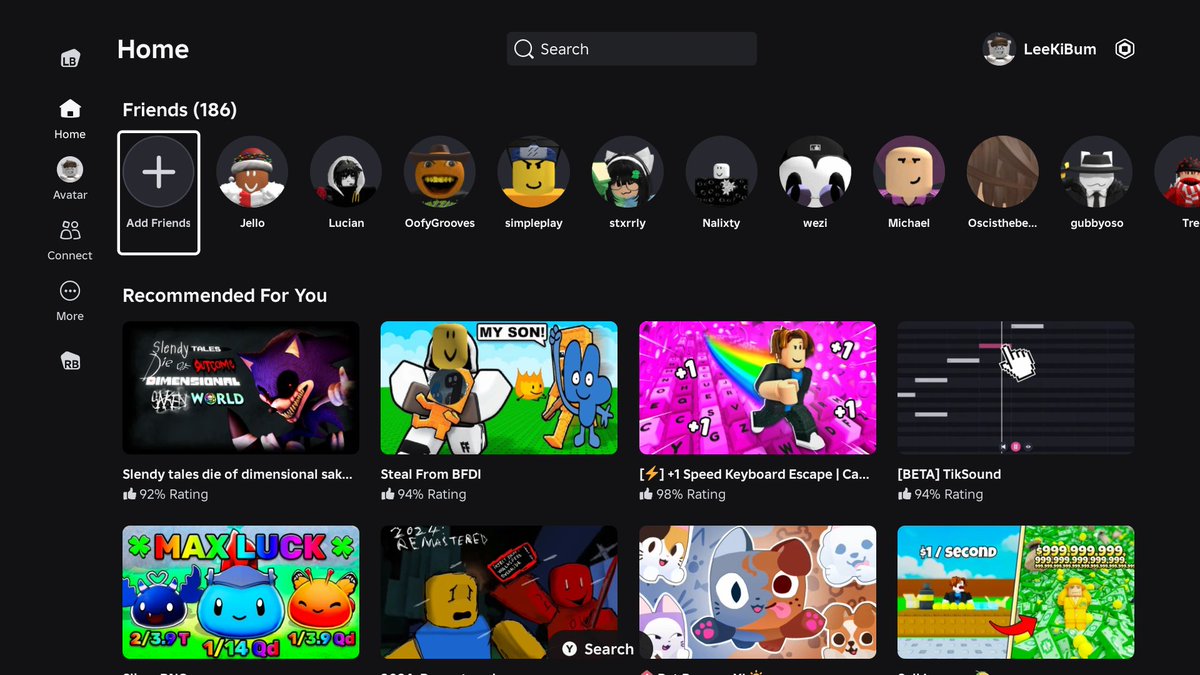Screen dimensions: 1200x675
Task: Click the Recommended For You heading
Action: tap(225, 295)
